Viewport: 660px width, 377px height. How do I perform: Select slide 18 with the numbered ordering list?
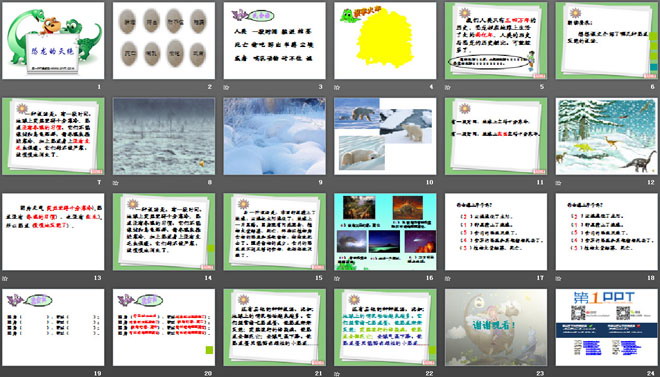(607, 232)
